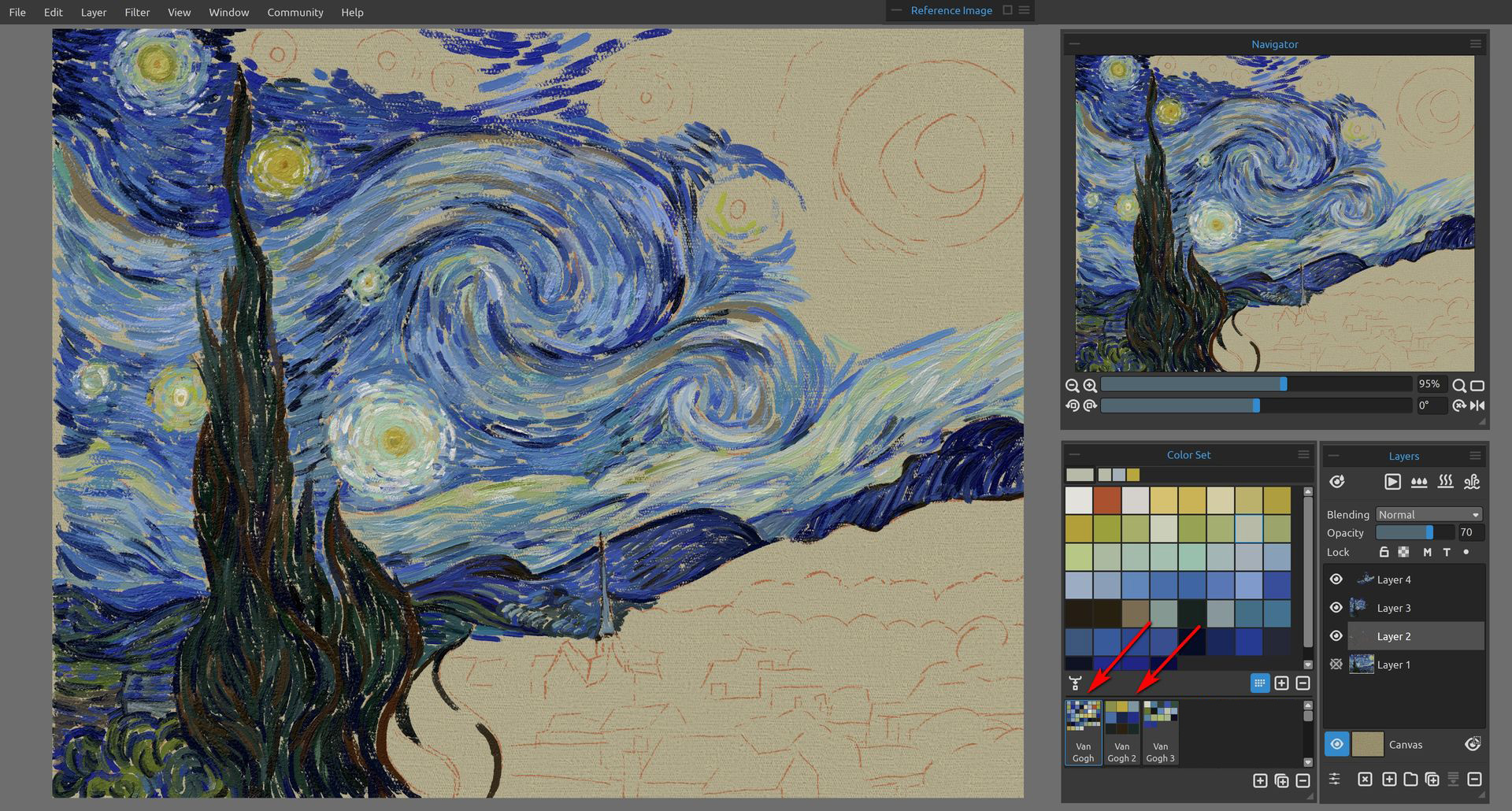The width and height of the screenshot is (1512, 811).
Task: Toggle the M lock option
Action: 1427,553
